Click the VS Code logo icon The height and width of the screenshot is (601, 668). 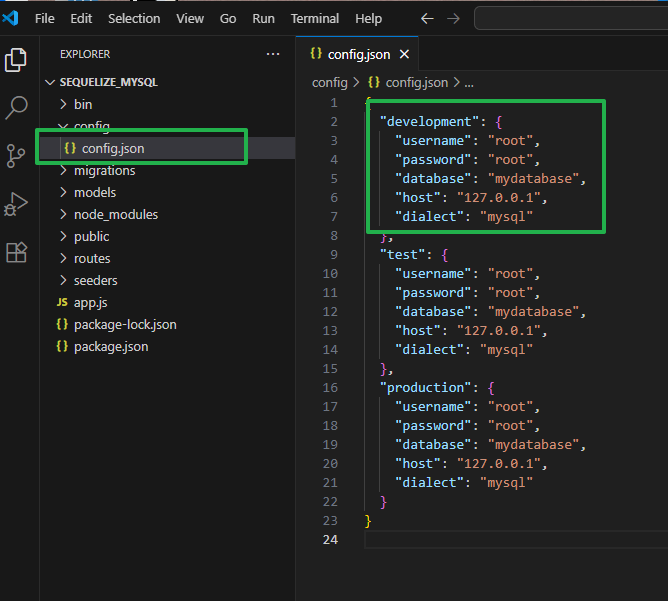(10, 18)
